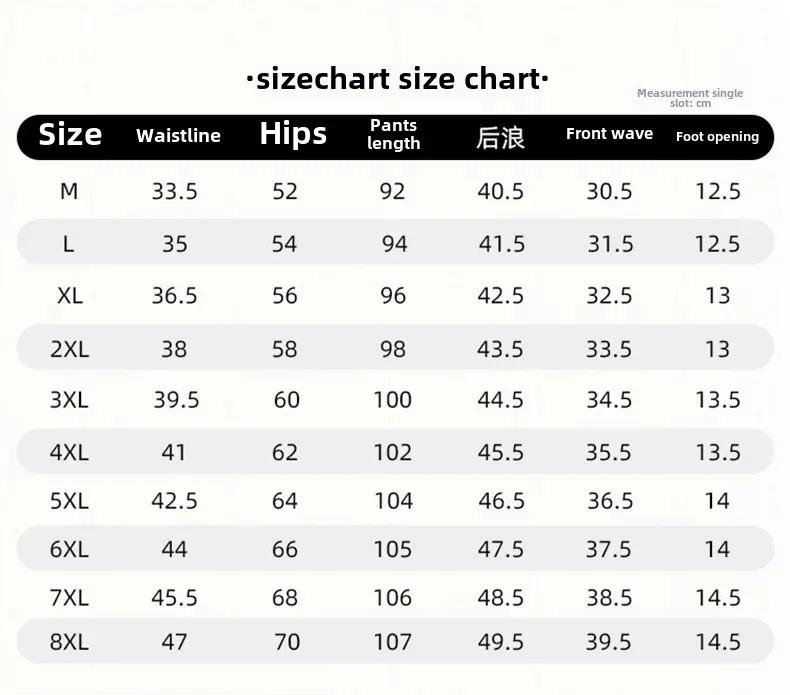Select the 8XL size row label
The height and width of the screenshot is (695, 790).
tap(69, 642)
